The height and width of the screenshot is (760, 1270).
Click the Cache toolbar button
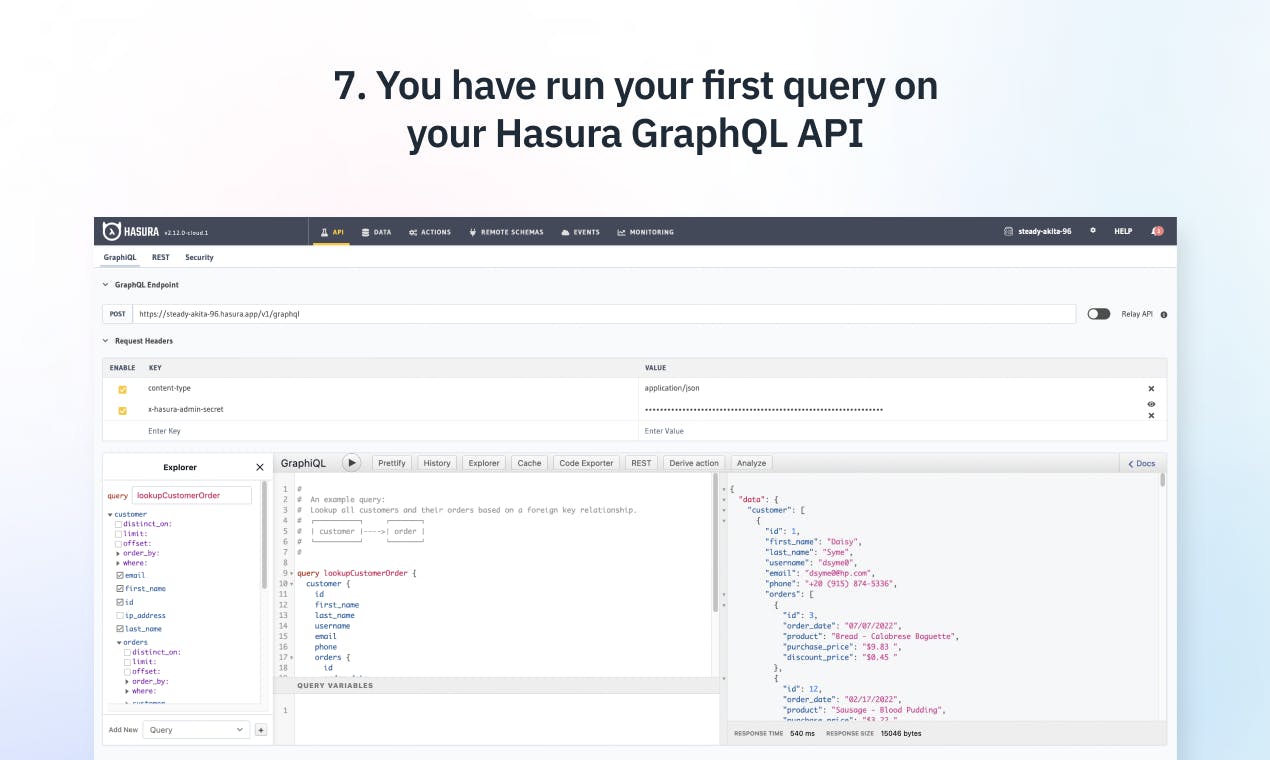coord(529,463)
